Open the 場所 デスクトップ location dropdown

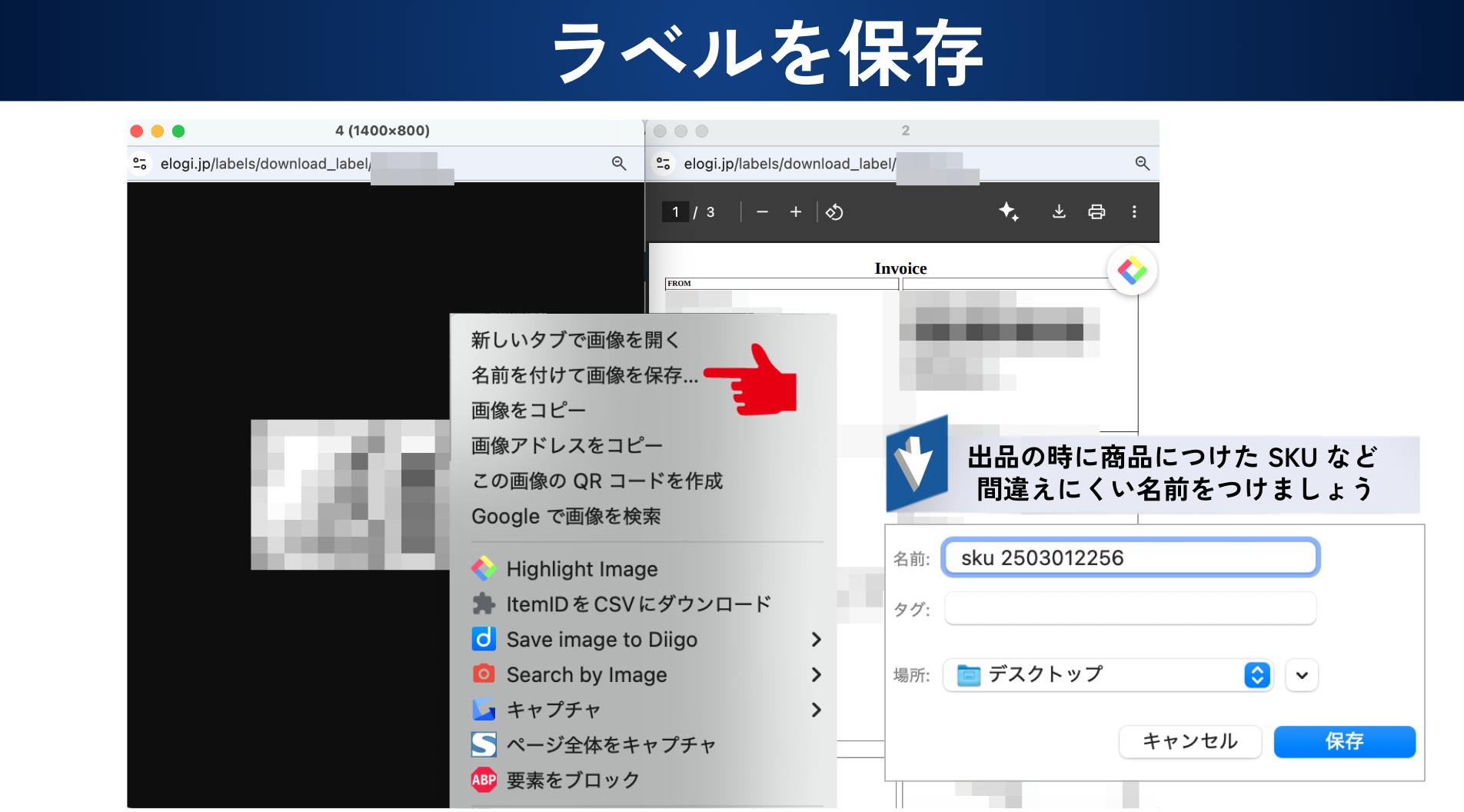coord(1108,675)
